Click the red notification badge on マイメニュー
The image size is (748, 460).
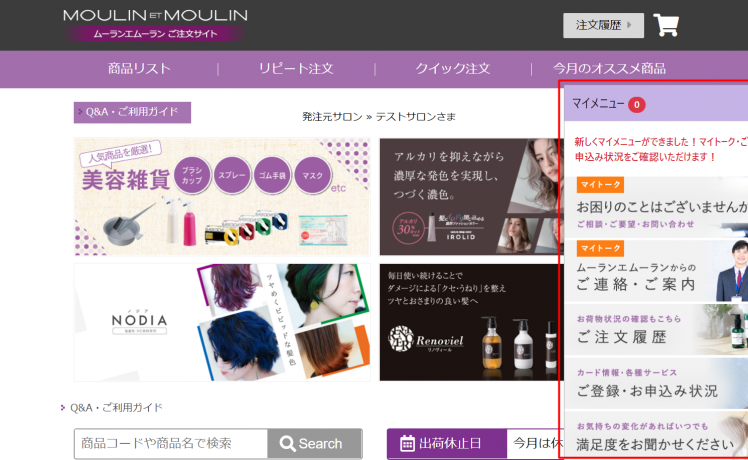[x=637, y=104]
